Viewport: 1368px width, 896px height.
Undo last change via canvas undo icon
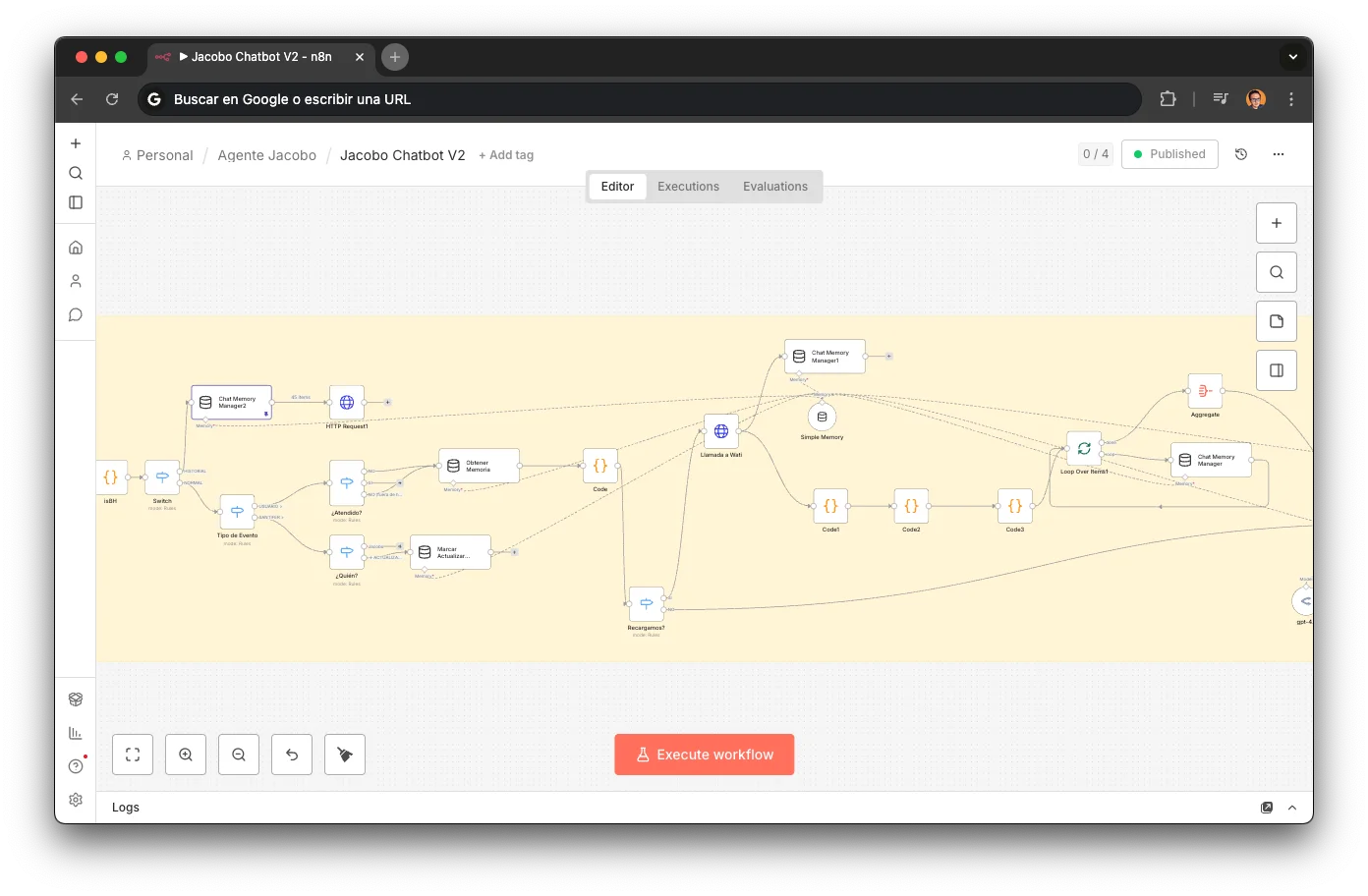tap(291, 754)
